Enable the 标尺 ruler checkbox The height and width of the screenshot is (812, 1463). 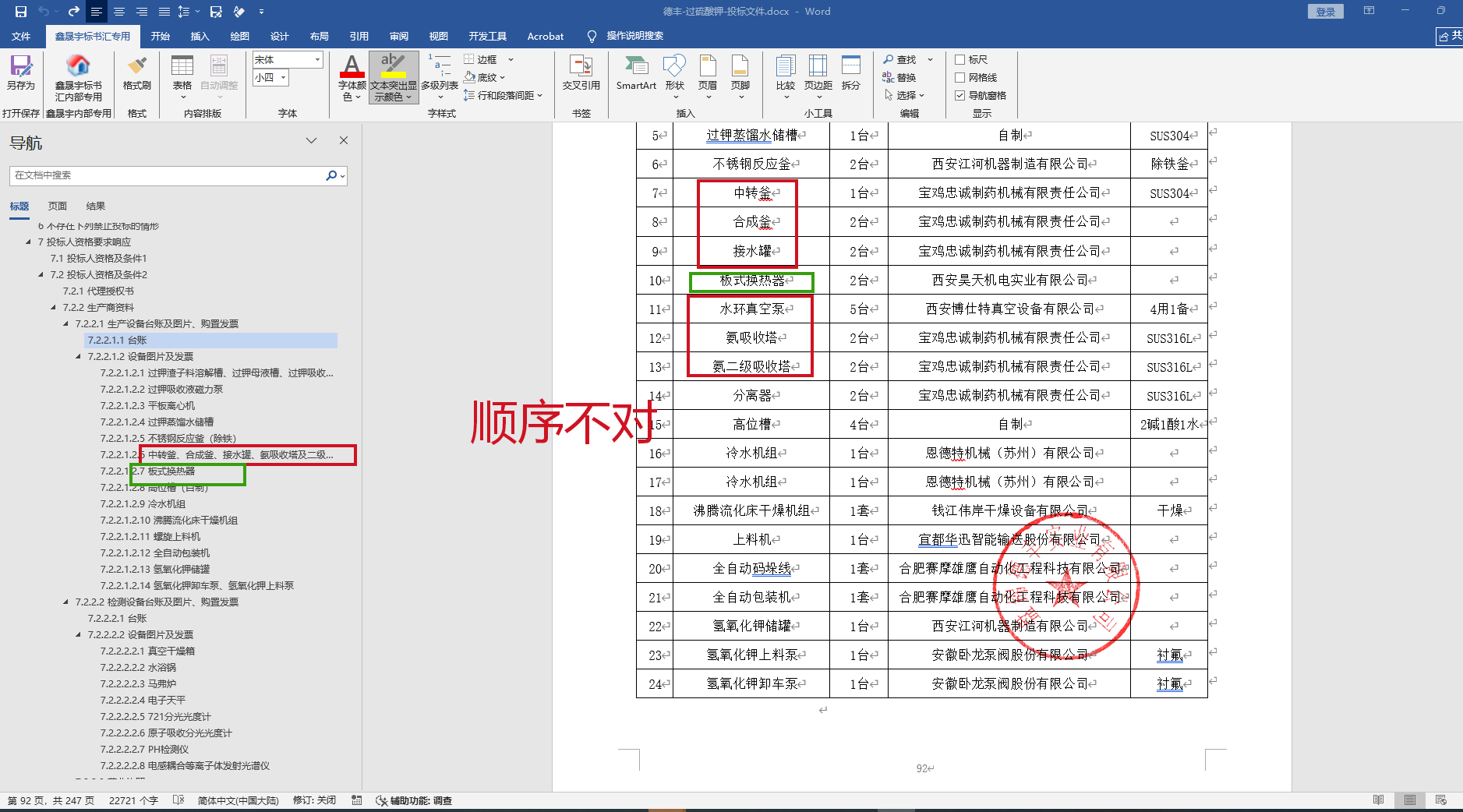[960, 59]
